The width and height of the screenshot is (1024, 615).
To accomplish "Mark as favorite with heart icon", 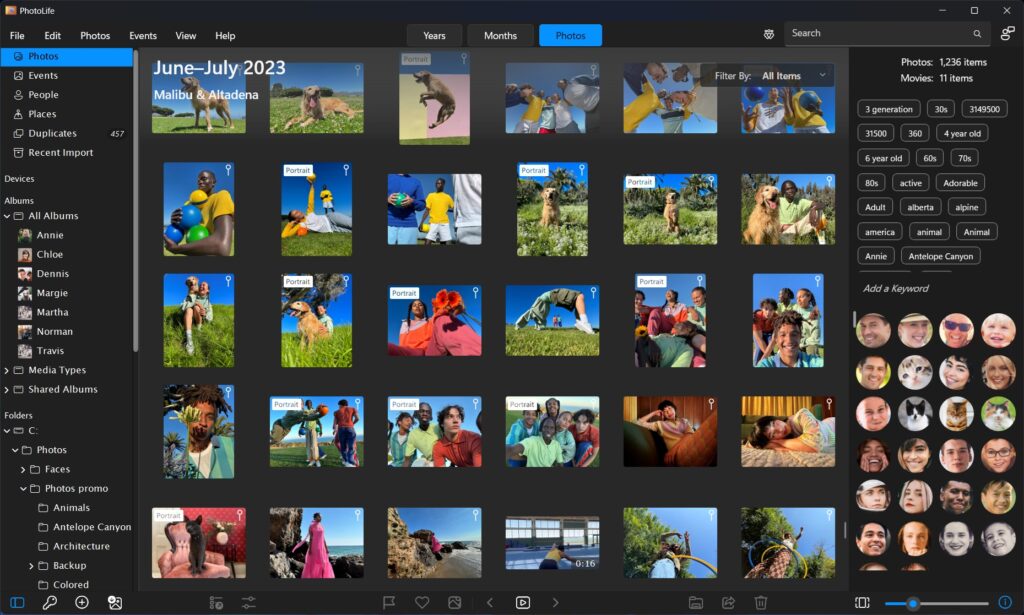I will [x=422, y=603].
